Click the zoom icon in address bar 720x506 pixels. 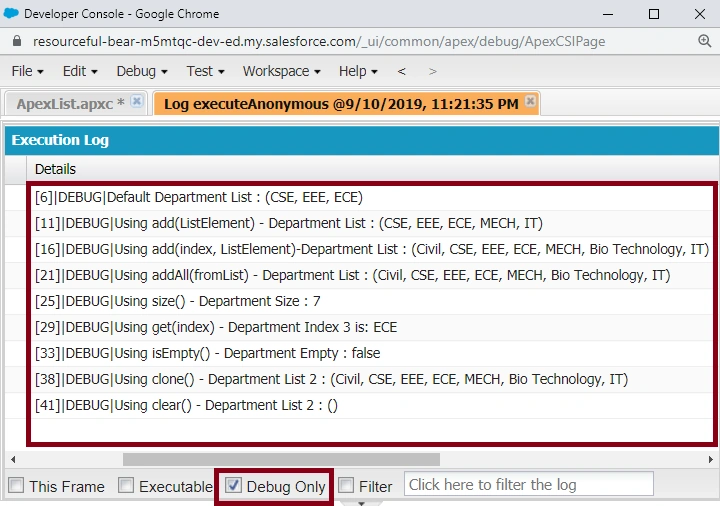(704, 41)
